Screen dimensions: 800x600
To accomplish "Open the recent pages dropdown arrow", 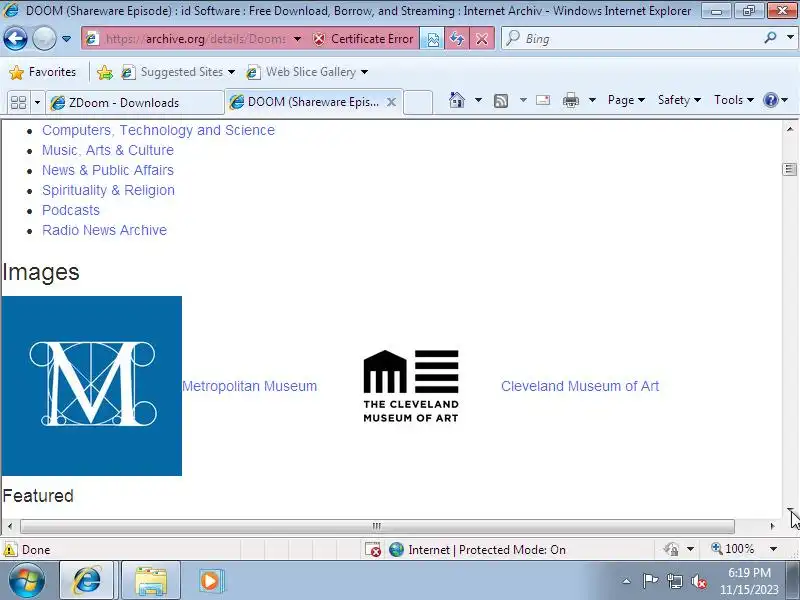I will click(x=66, y=39).
